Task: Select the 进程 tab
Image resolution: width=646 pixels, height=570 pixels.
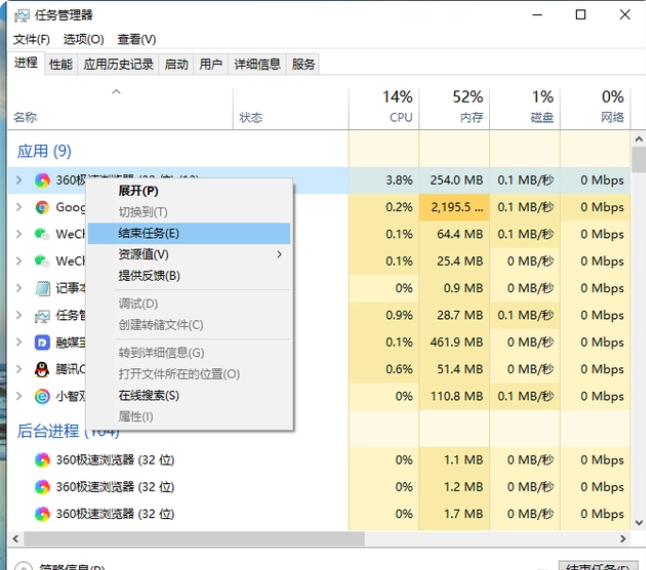Action: [26, 63]
